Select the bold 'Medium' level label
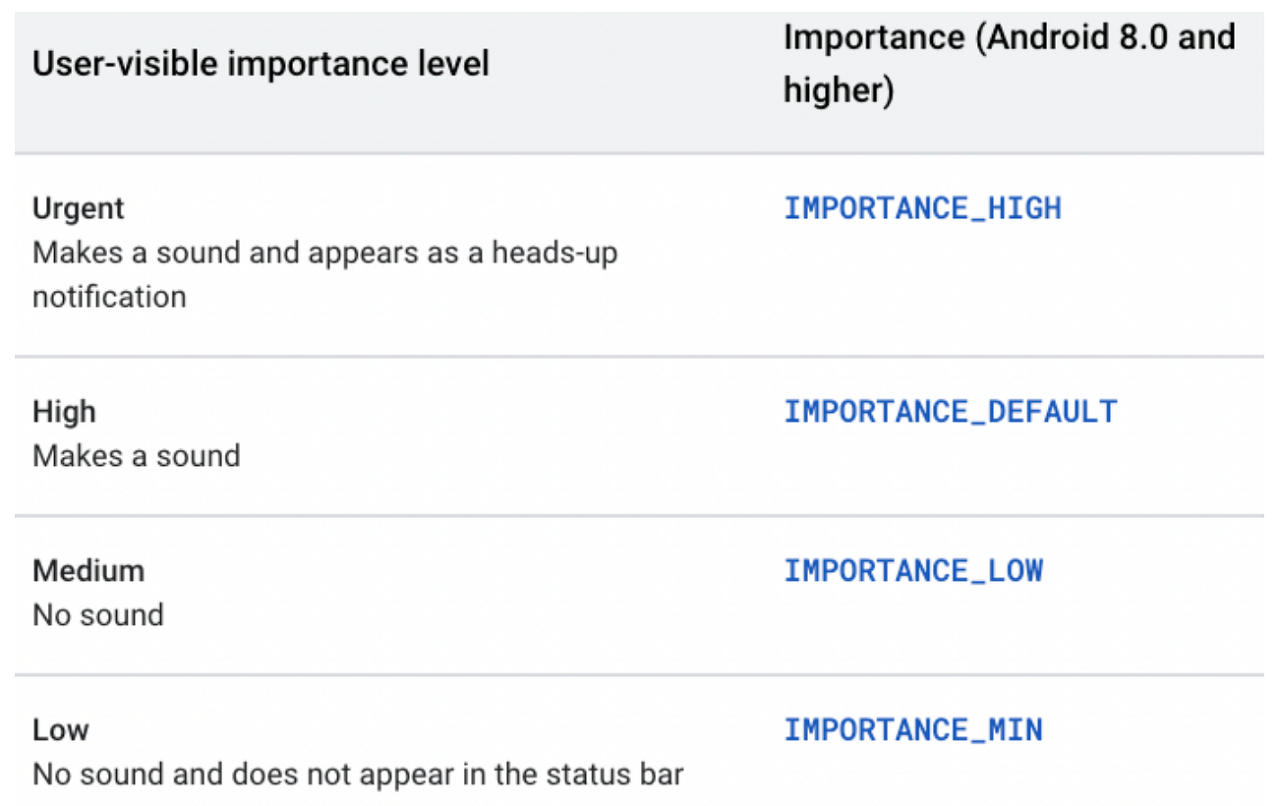Screen dimensions: 1280x806 point(89,571)
